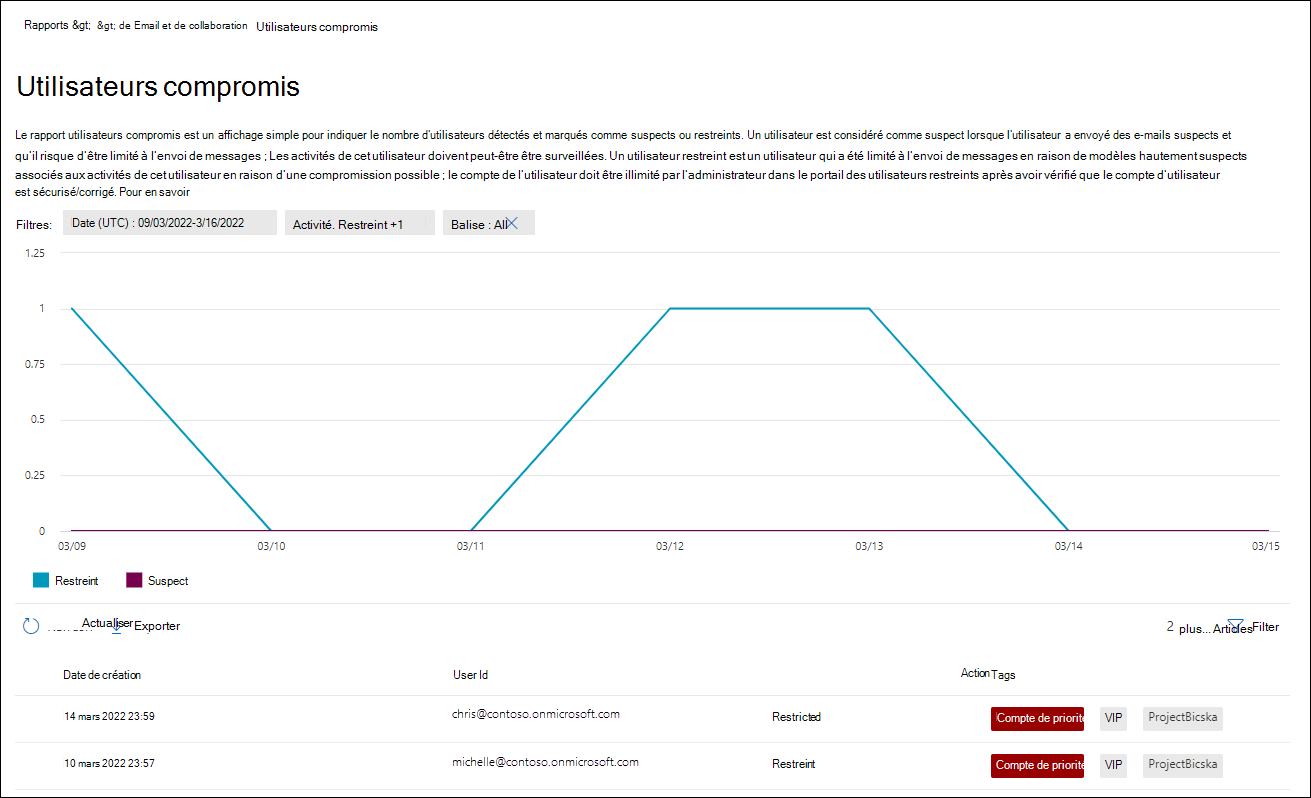Open the Filter funnel icon
Viewport: 1311px width, 798px height.
[1235, 626]
